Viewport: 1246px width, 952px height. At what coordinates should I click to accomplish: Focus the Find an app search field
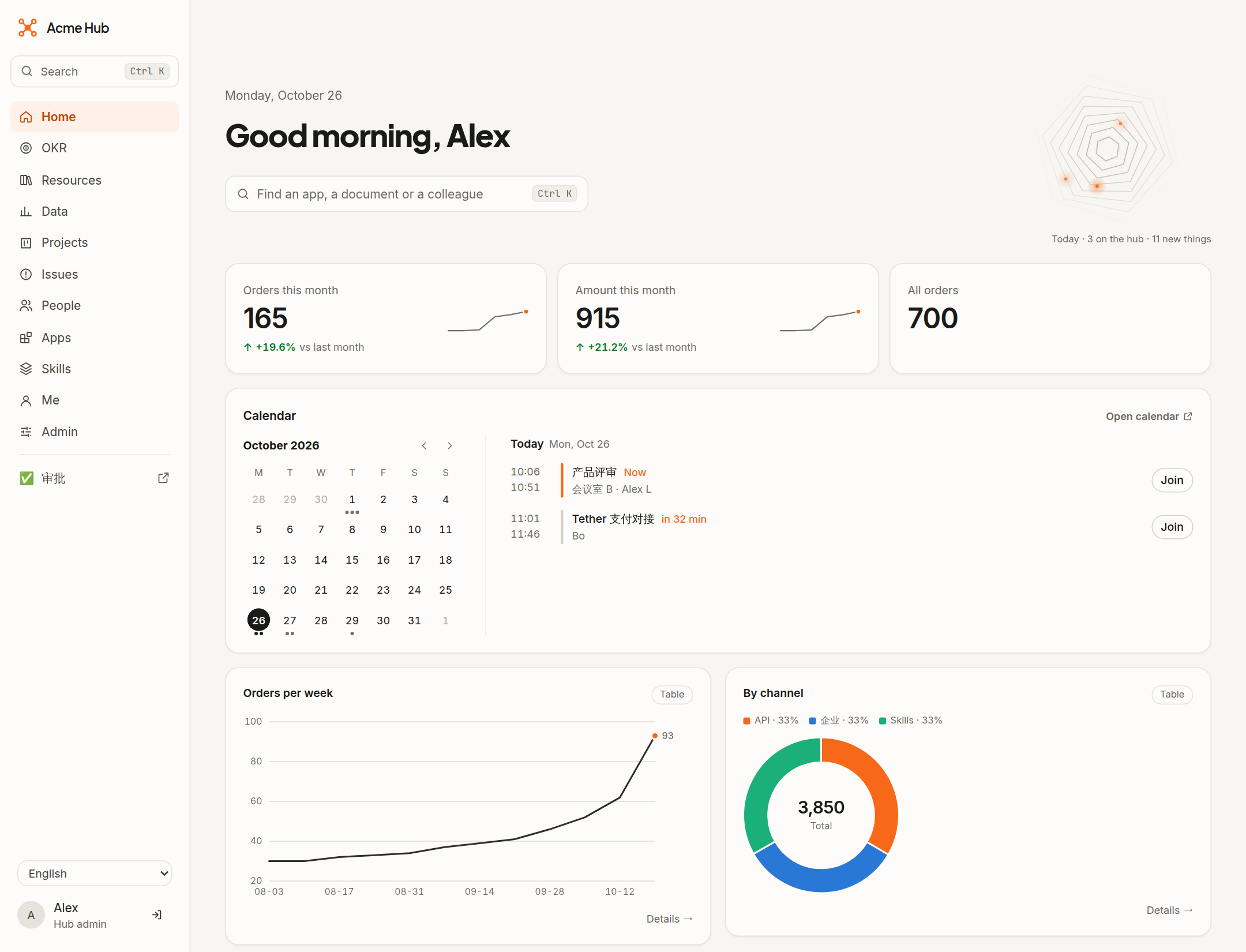[406, 194]
